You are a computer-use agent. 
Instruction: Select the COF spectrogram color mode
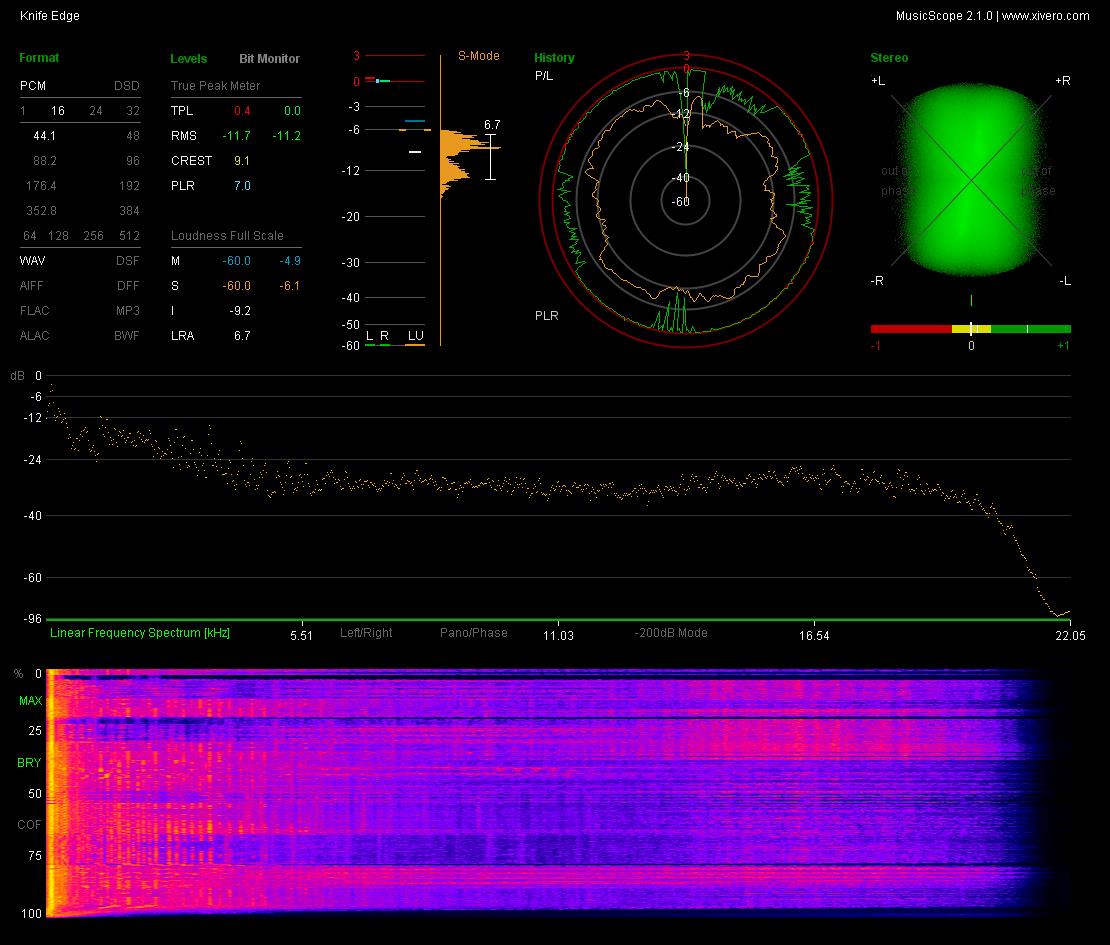pos(29,825)
